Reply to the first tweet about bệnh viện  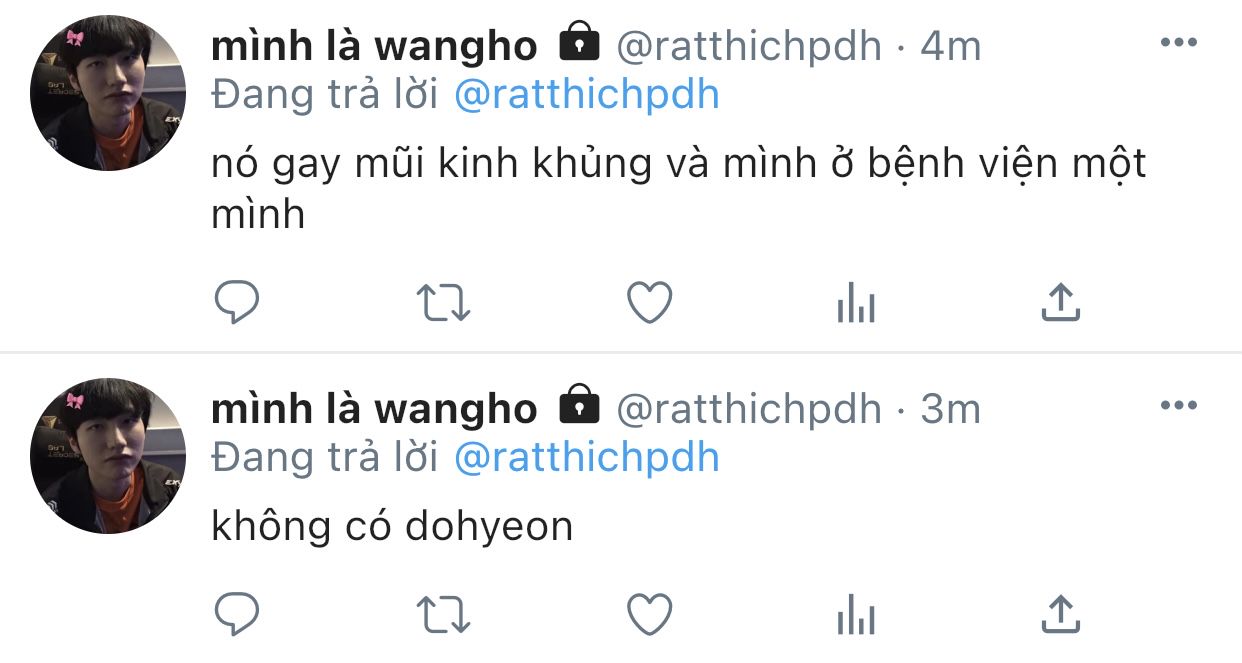[237, 302]
